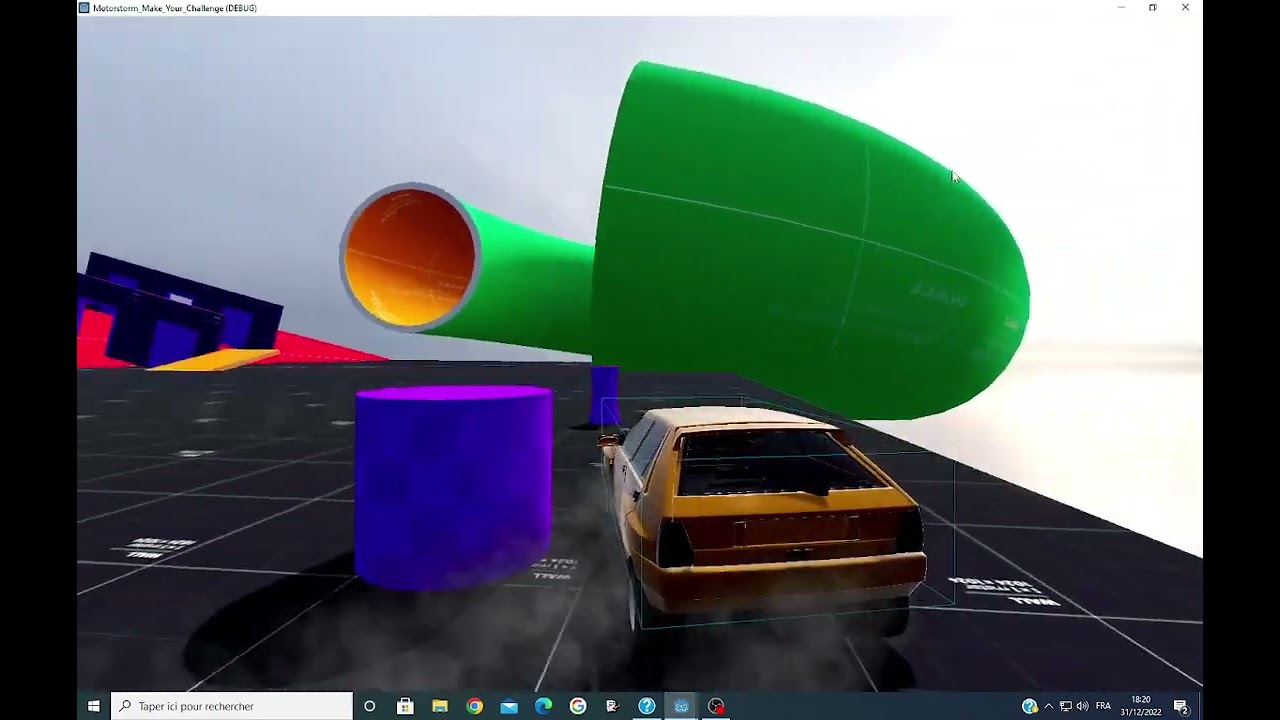Switch the FRA input language
The height and width of the screenshot is (720, 1280).
[1103, 706]
